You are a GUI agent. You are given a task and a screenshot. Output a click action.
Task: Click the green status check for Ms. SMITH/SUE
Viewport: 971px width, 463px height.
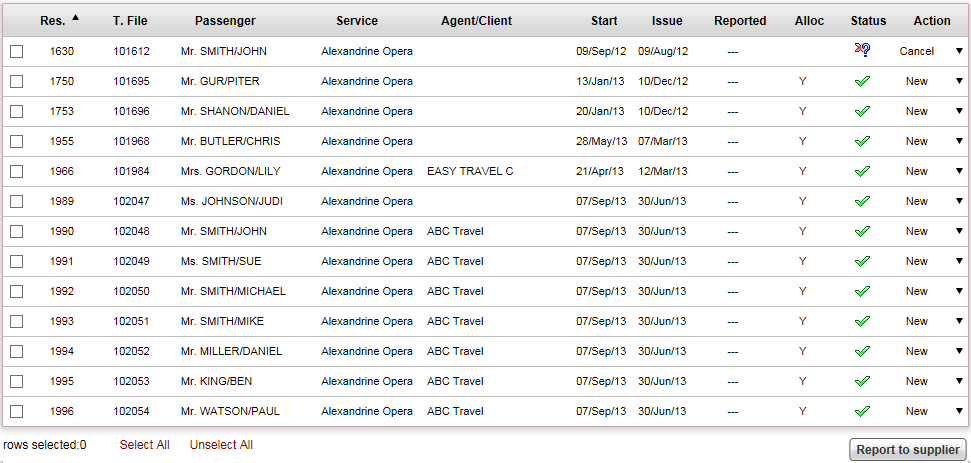[862, 262]
